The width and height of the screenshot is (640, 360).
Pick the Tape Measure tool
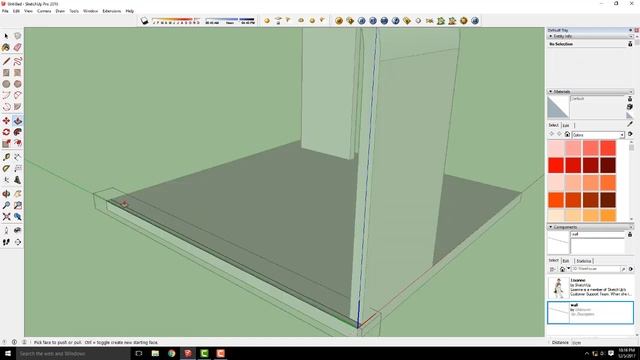[x=6, y=157]
